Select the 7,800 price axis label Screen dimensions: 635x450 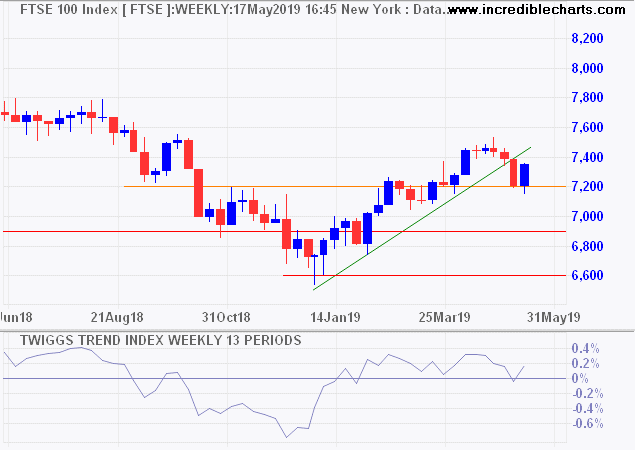coord(587,98)
